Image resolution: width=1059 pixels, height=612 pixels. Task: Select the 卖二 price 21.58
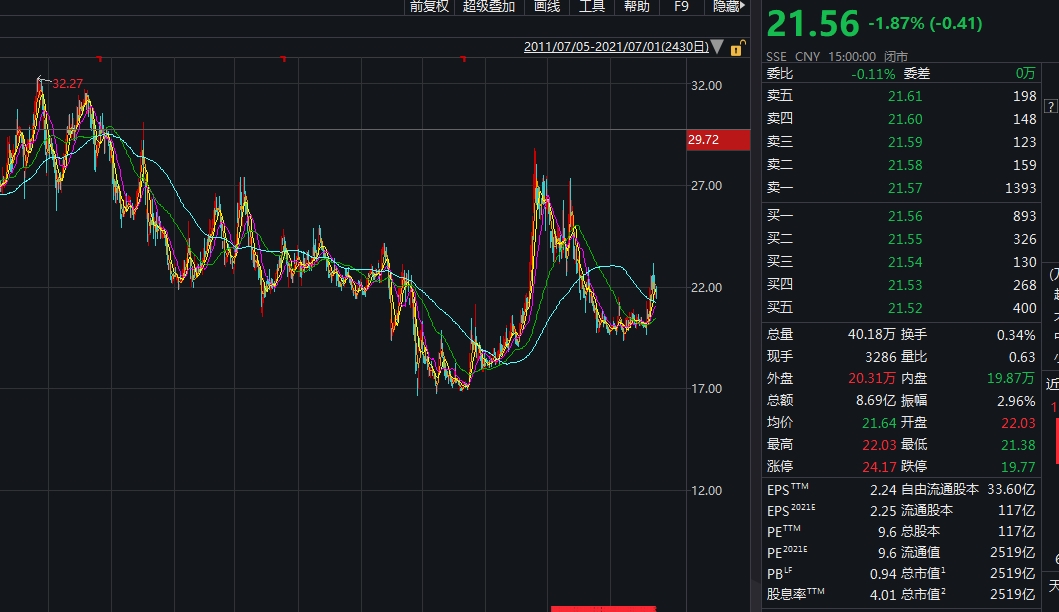pyautogui.click(x=905, y=165)
